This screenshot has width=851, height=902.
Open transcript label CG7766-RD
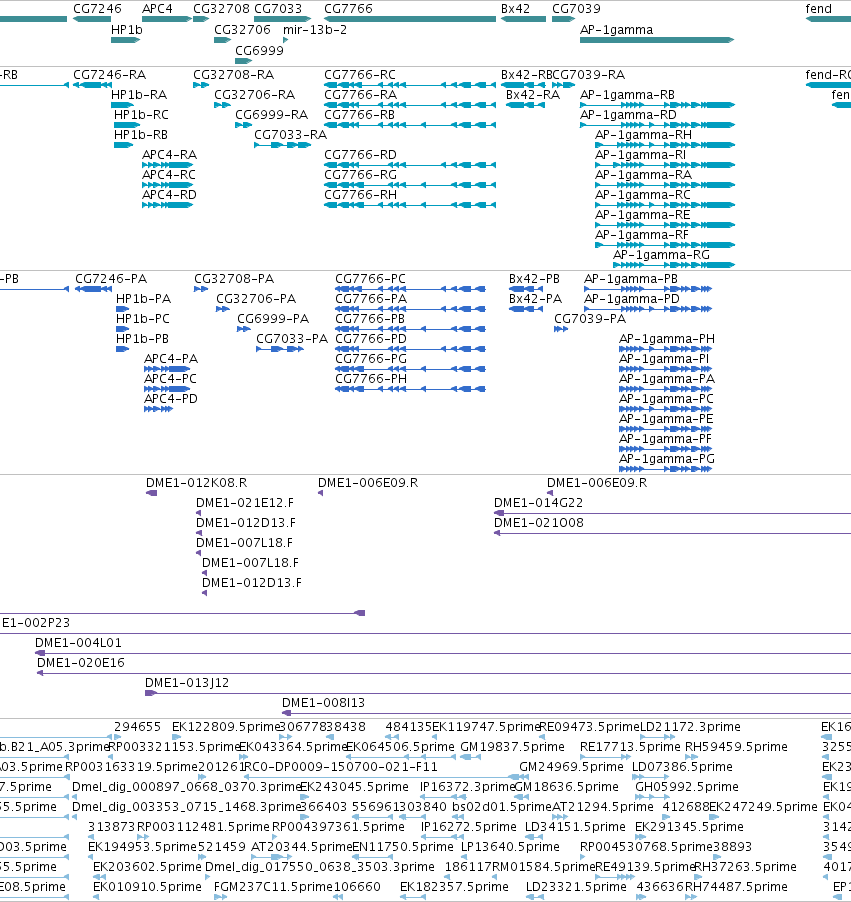(x=360, y=155)
